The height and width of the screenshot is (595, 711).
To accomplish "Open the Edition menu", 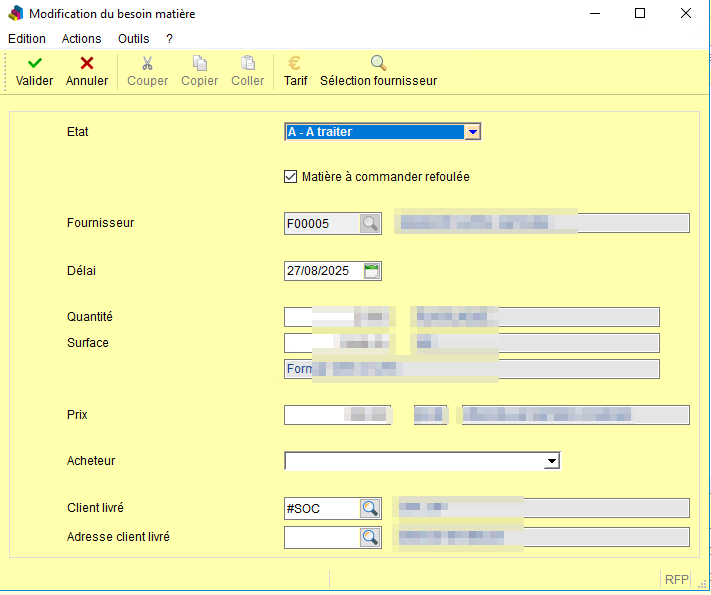I will [x=27, y=39].
